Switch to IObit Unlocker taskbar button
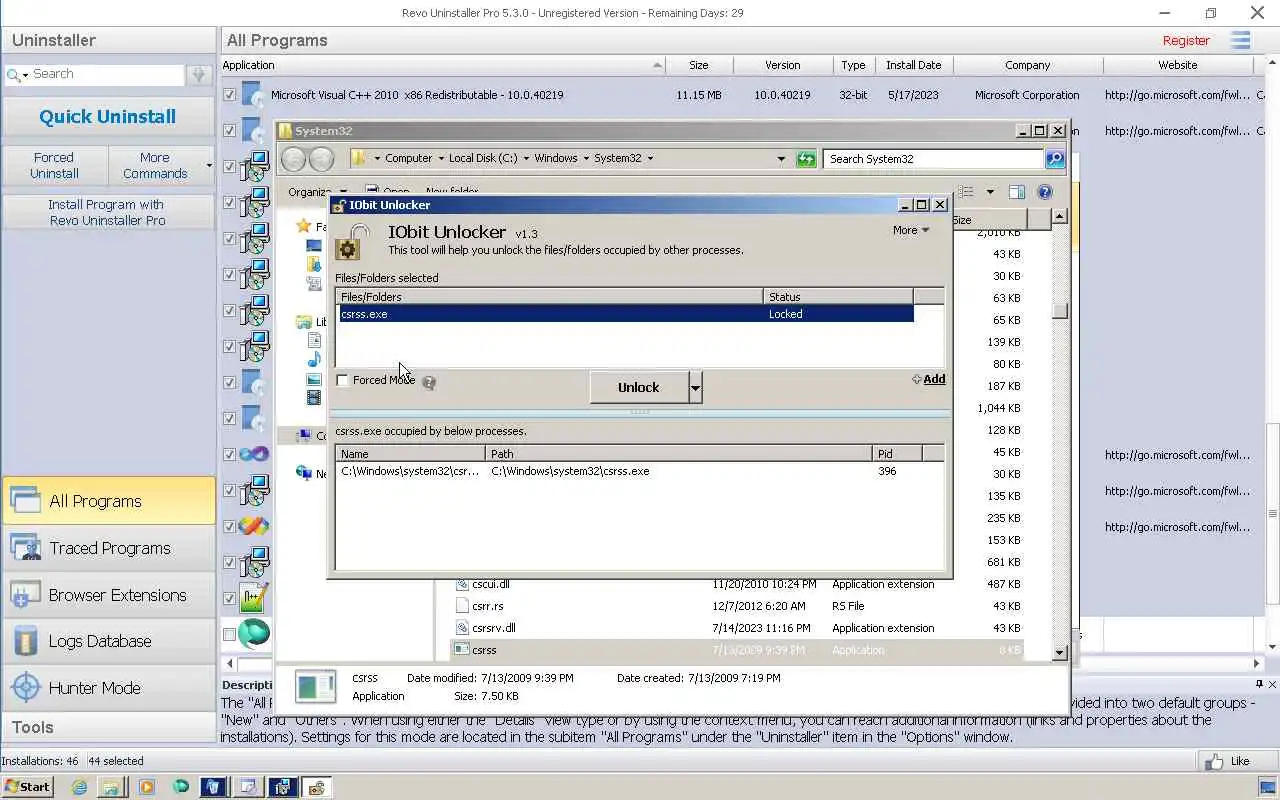Screen dimensions: 1280x800 (316, 787)
